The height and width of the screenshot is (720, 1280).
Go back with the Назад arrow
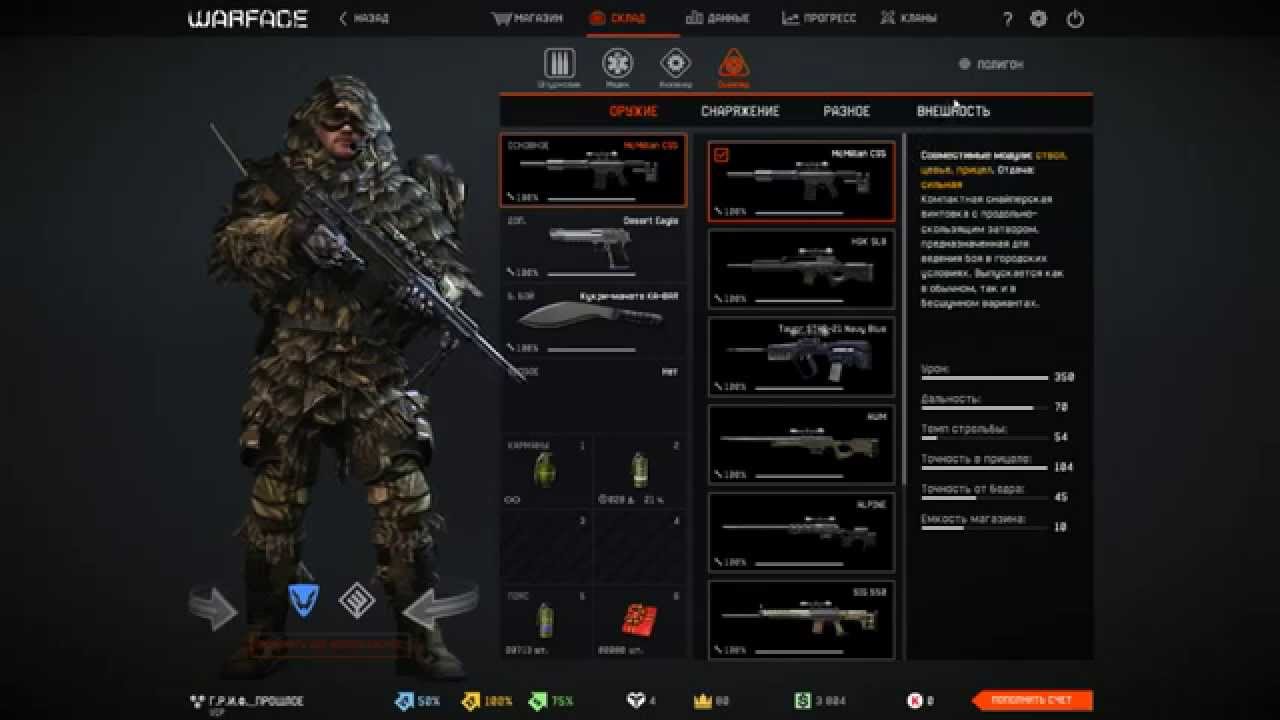coord(364,18)
